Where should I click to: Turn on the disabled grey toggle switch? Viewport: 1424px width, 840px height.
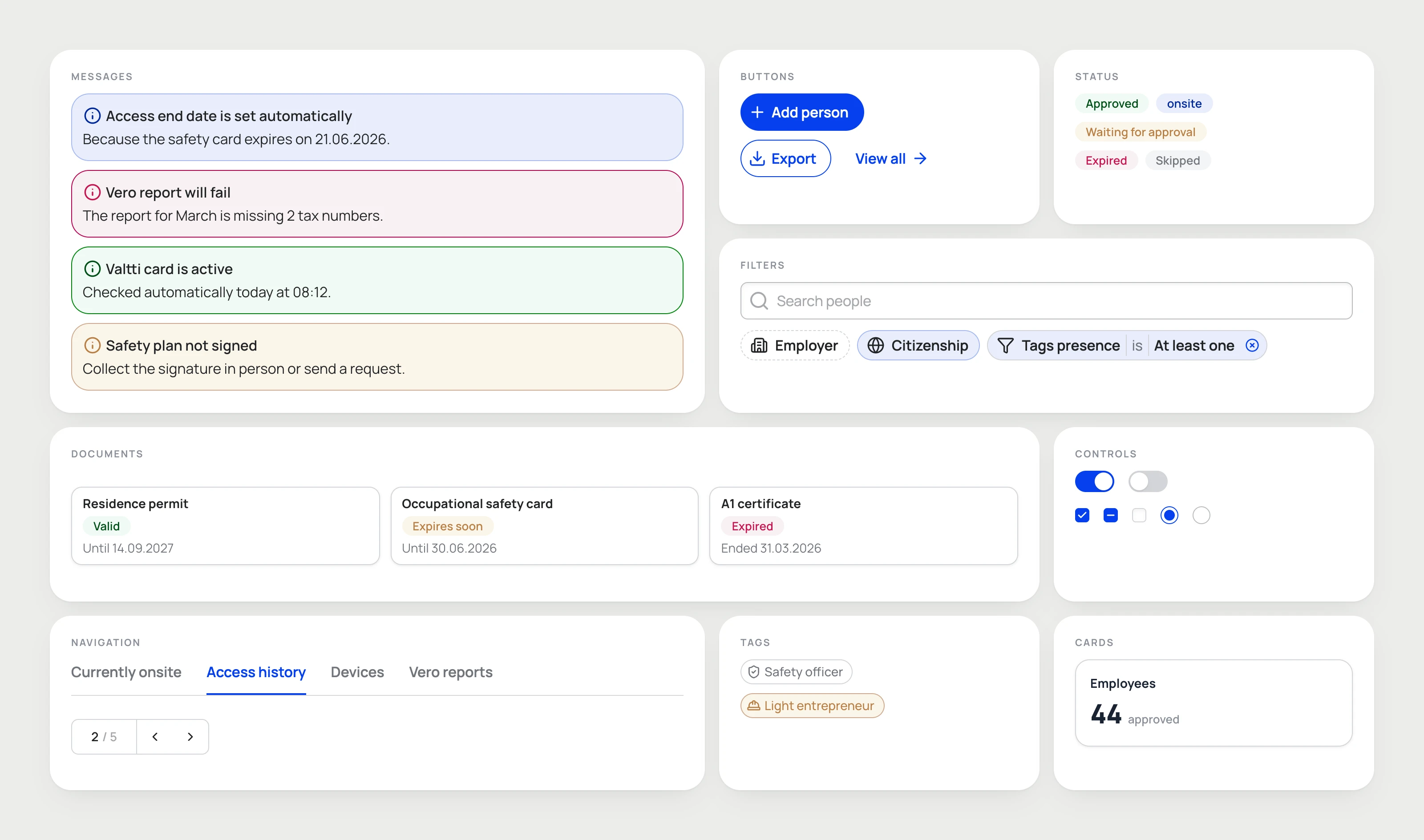click(x=1148, y=482)
